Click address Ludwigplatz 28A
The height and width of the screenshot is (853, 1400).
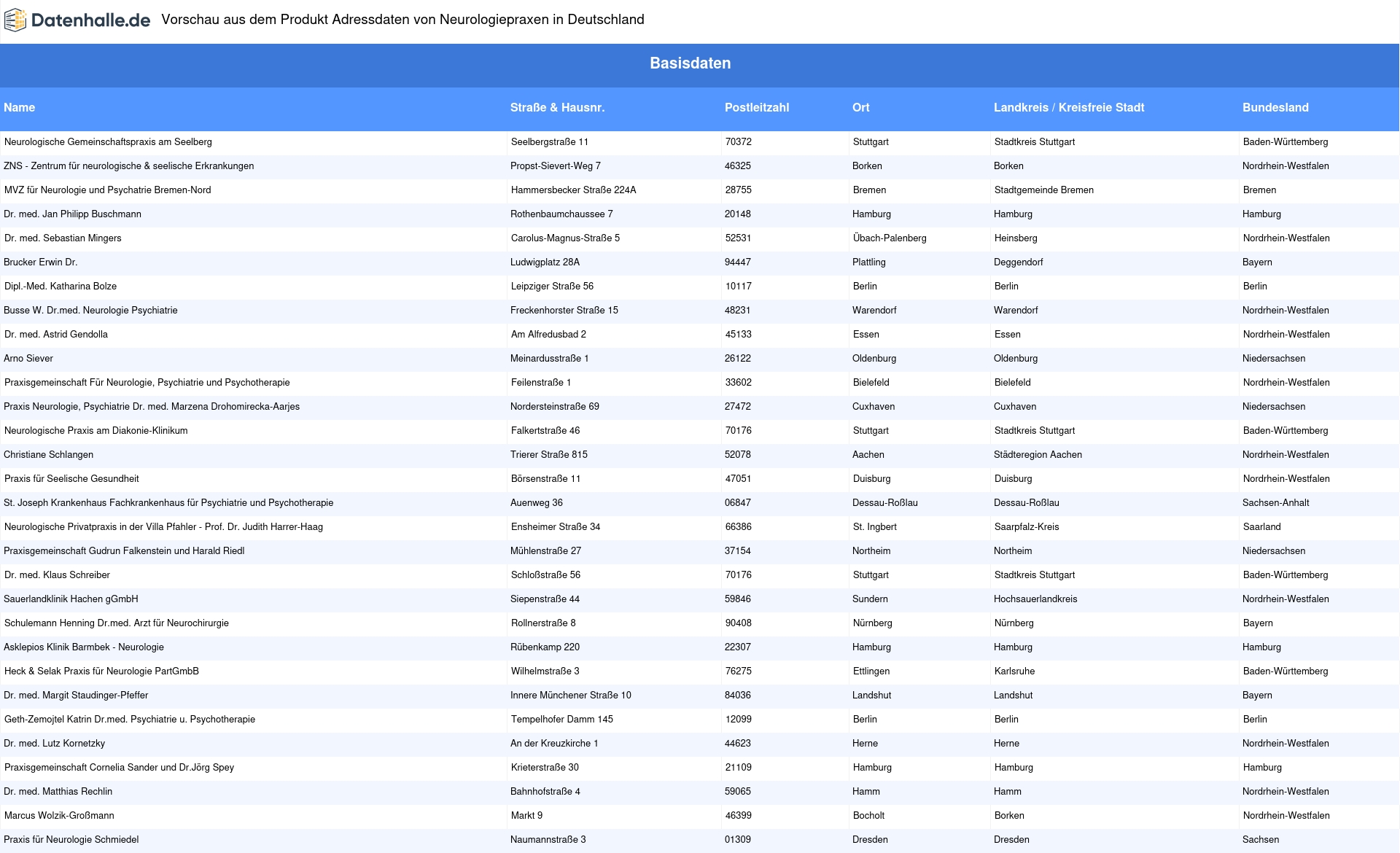coord(545,262)
